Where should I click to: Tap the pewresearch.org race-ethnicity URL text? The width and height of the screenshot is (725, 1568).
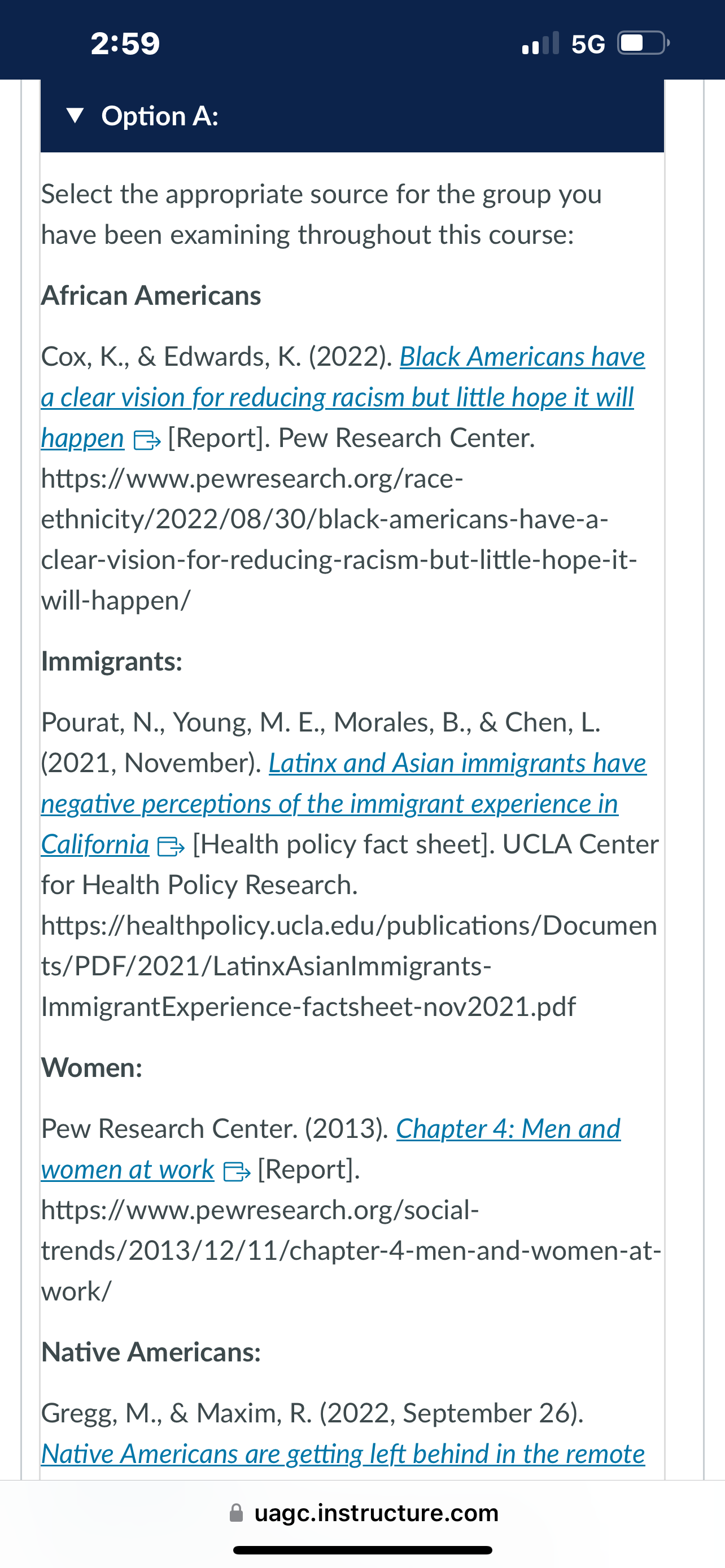(339, 539)
